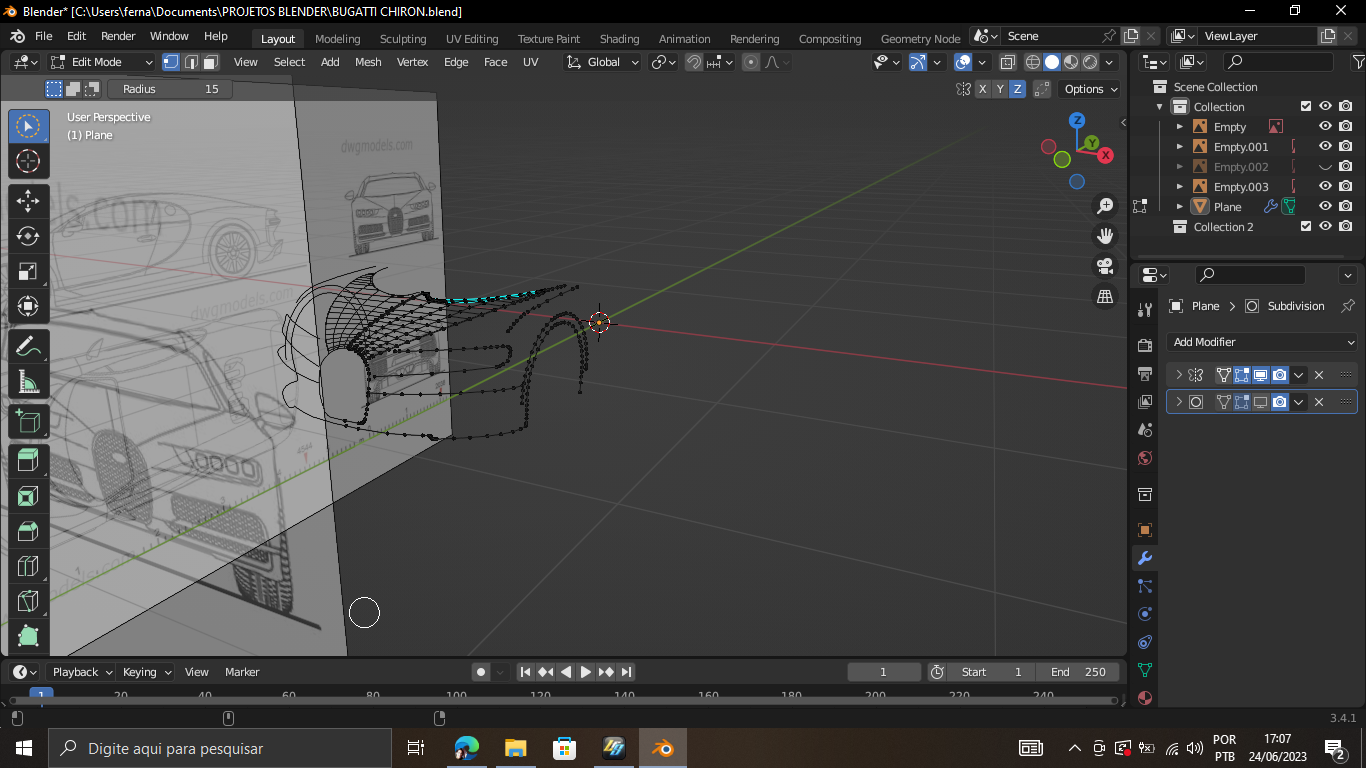This screenshot has height=768, width=1366.
Task: Open the Mesh menu
Action: [x=368, y=62]
